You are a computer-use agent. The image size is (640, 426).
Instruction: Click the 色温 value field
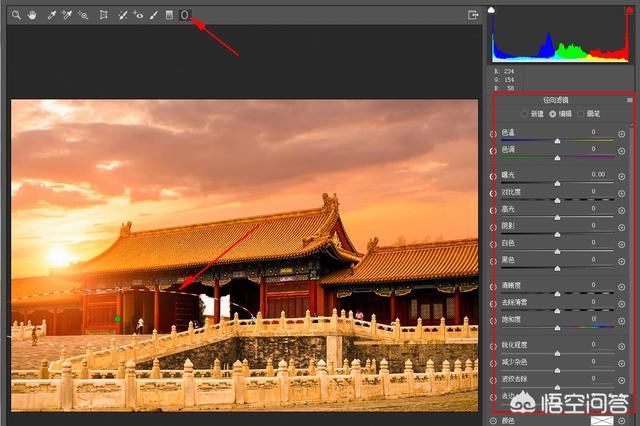593,132
